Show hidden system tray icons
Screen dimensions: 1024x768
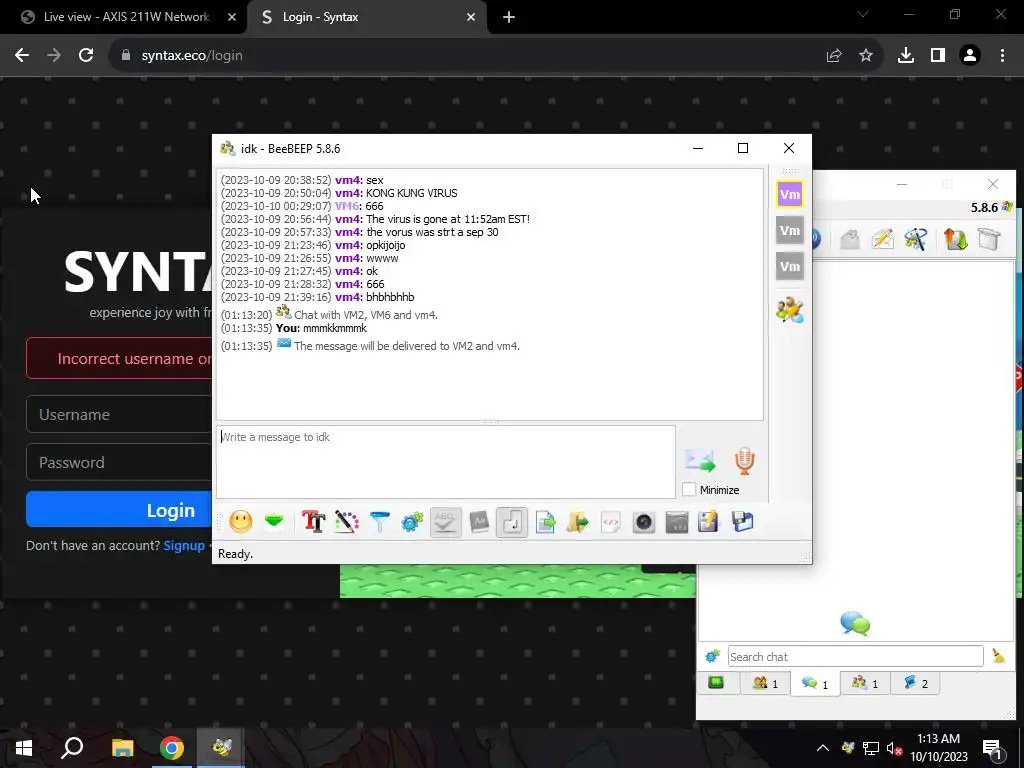pyautogui.click(x=823, y=748)
